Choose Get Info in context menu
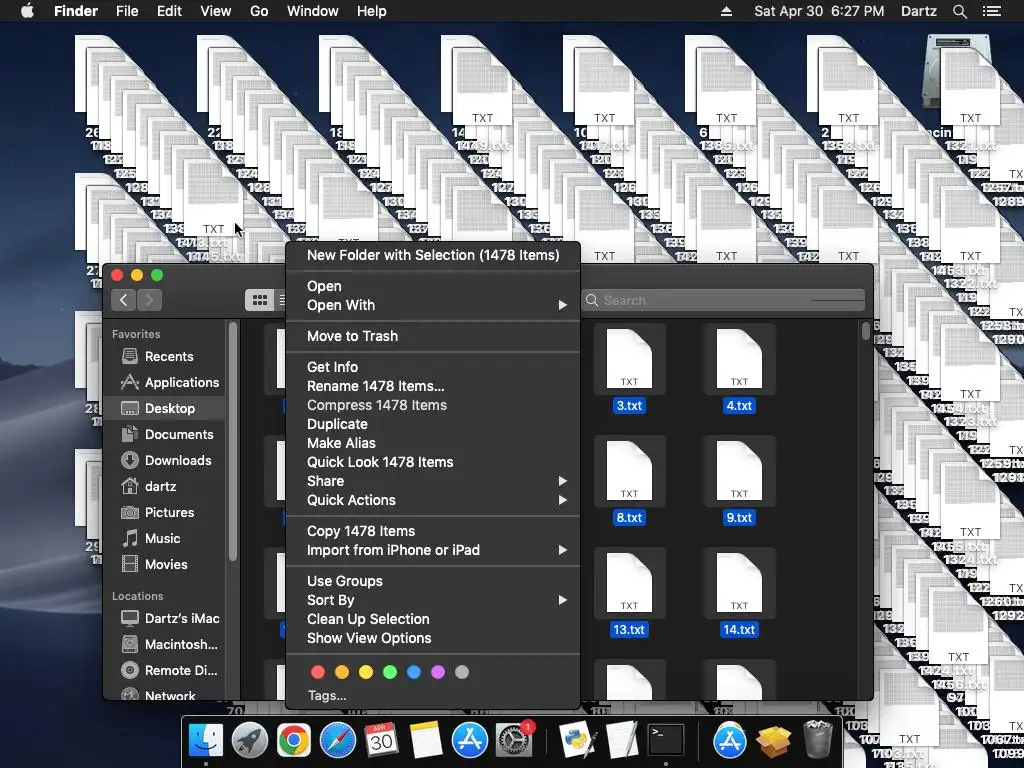Image resolution: width=1024 pixels, height=768 pixels. coord(433,367)
